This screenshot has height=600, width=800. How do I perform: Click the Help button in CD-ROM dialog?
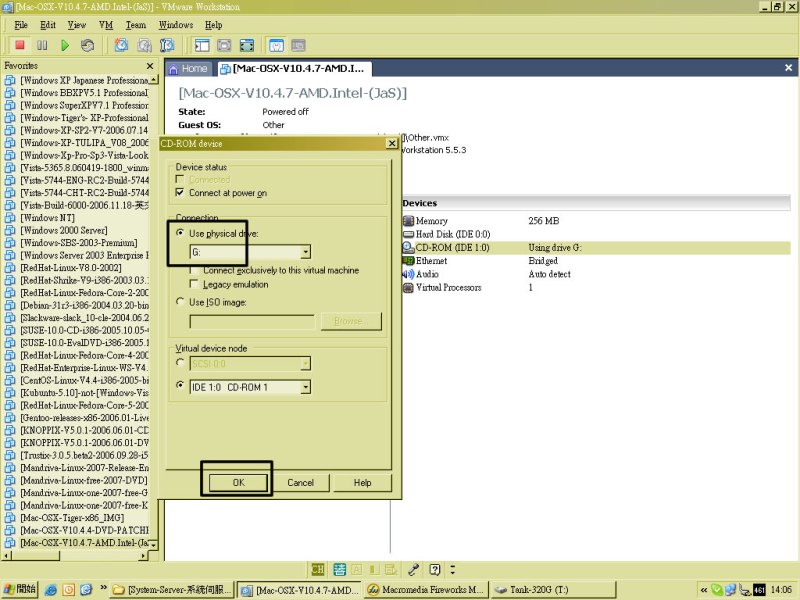363,483
